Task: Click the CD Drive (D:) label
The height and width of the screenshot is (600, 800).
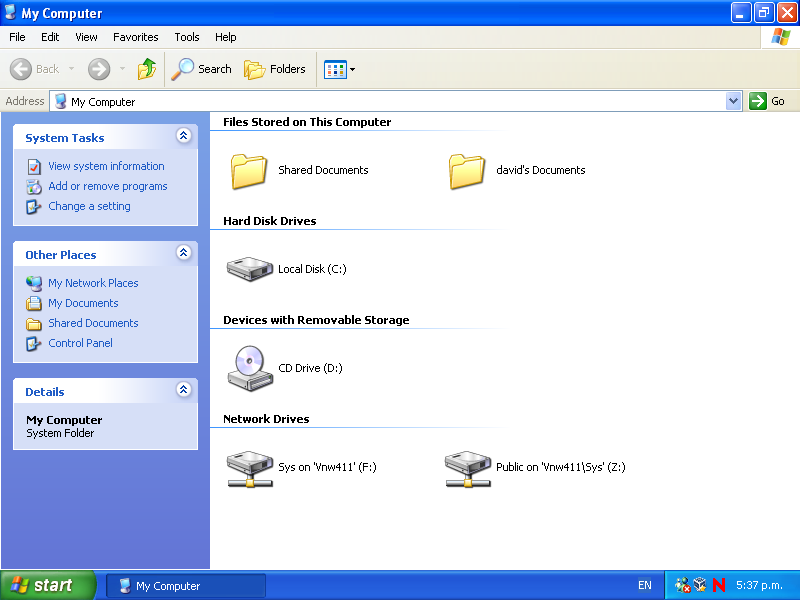Action: click(x=310, y=368)
